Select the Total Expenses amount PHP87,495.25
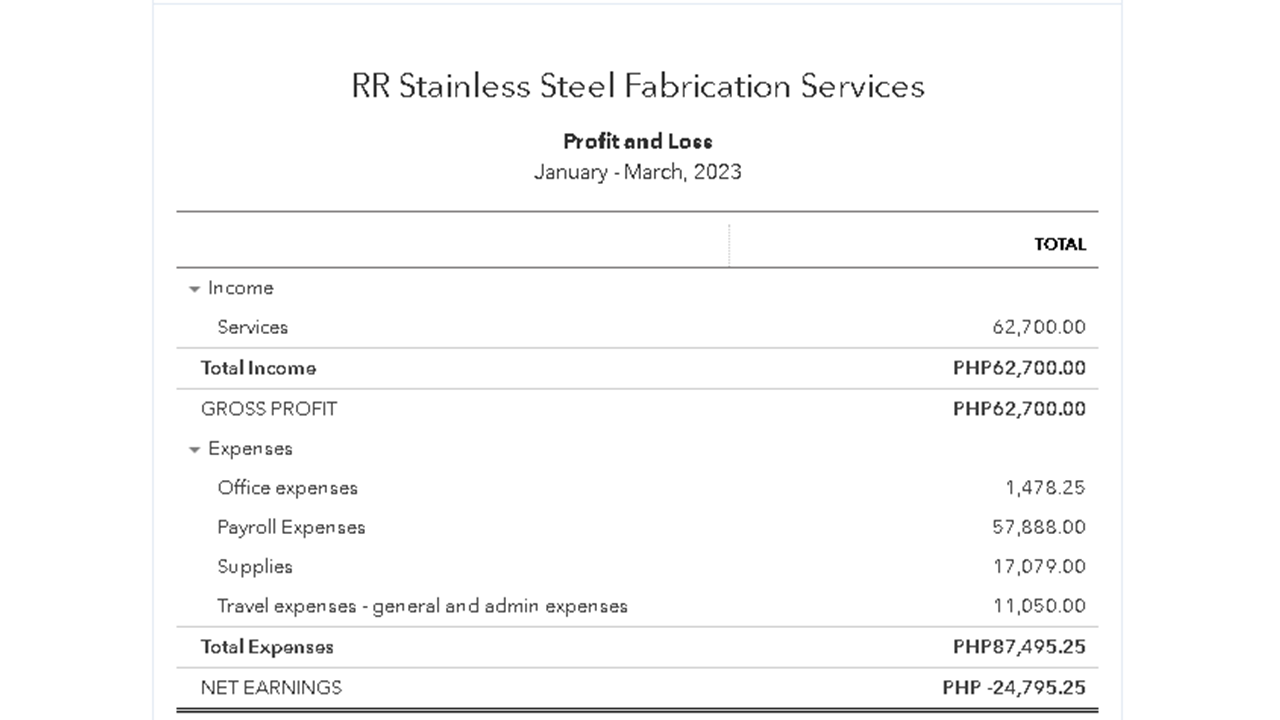Viewport: 1280px width, 720px height. [x=1018, y=647]
